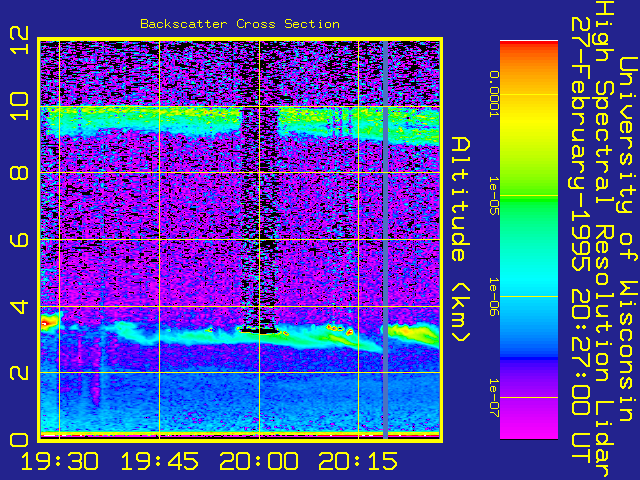Click the 1e-07 colorbar label
640x480 pixels.
pos(494,398)
